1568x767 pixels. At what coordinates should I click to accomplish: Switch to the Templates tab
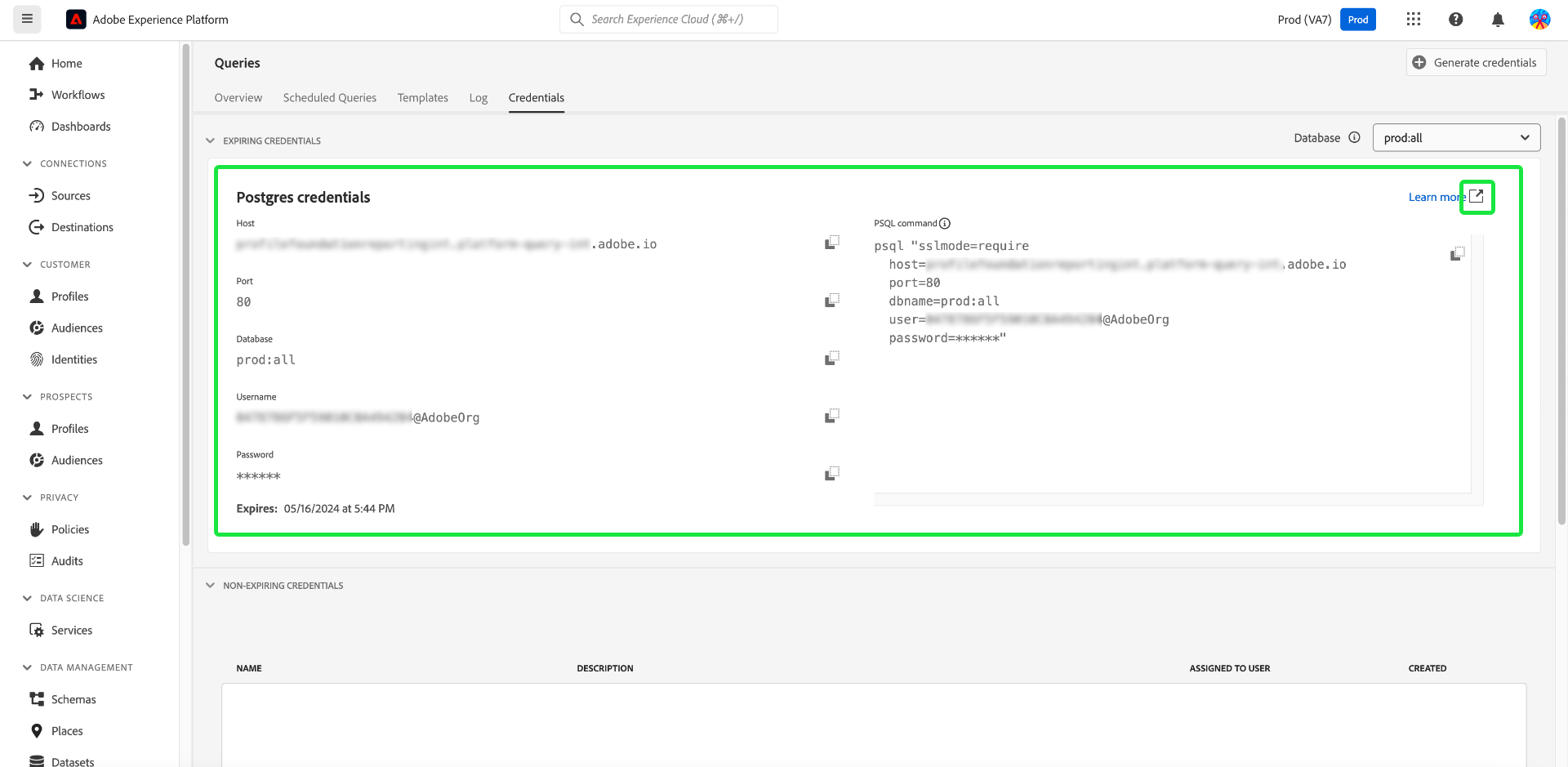pyautogui.click(x=423, y=98)
